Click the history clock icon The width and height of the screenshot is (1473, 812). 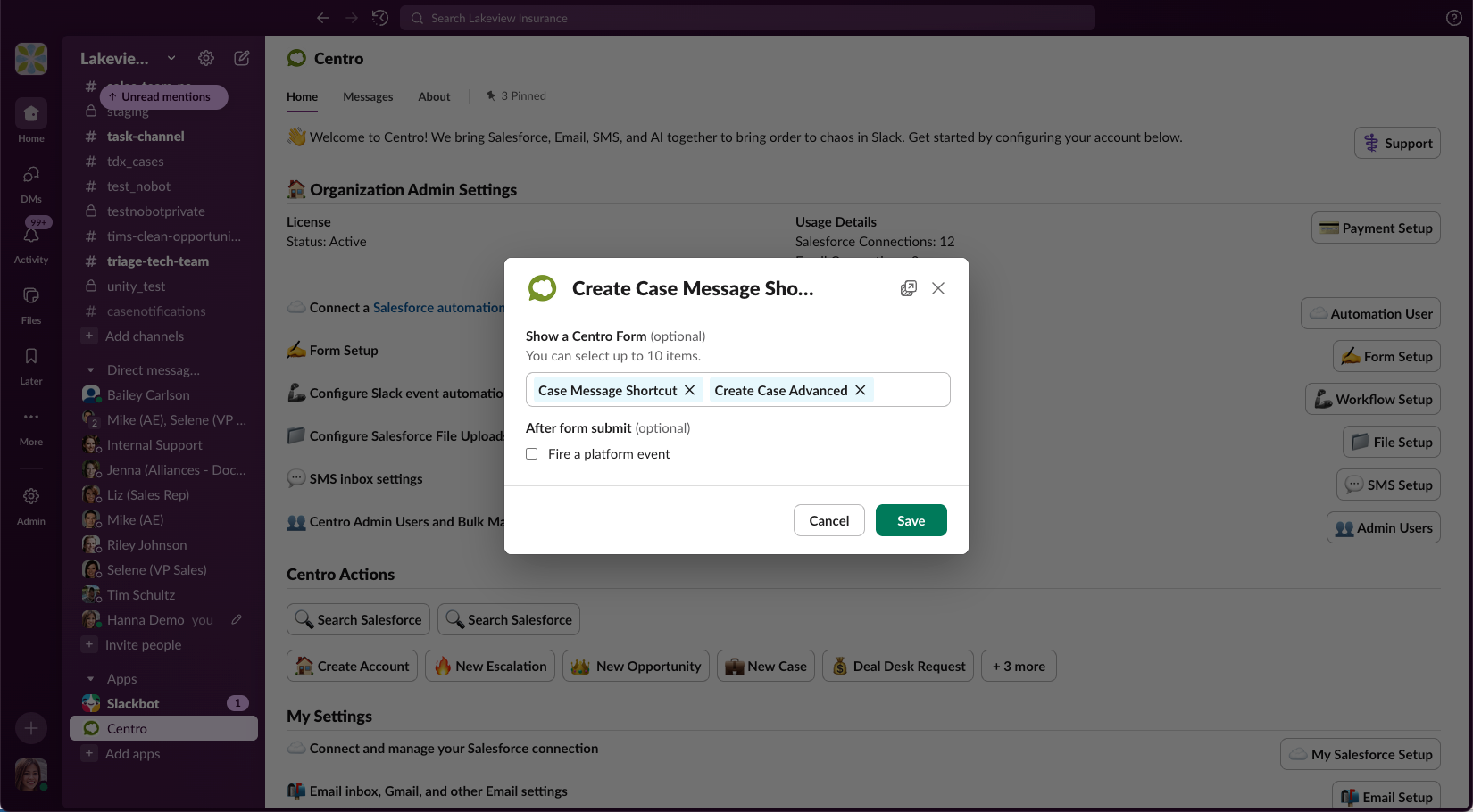pyautogui.click(x=380, y=18)
